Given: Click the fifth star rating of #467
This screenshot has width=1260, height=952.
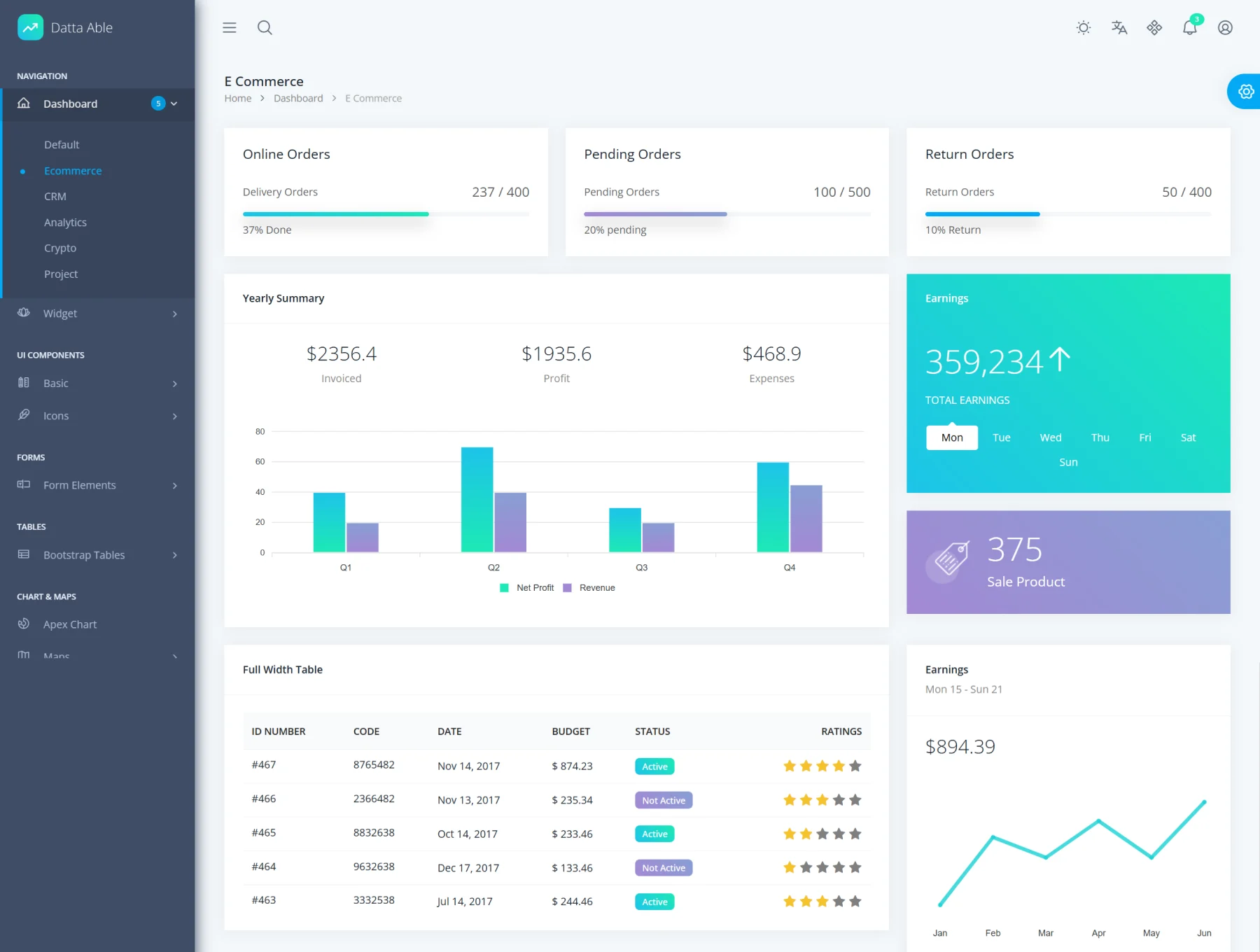Looking at the screenshot, I should click(855, 766).
